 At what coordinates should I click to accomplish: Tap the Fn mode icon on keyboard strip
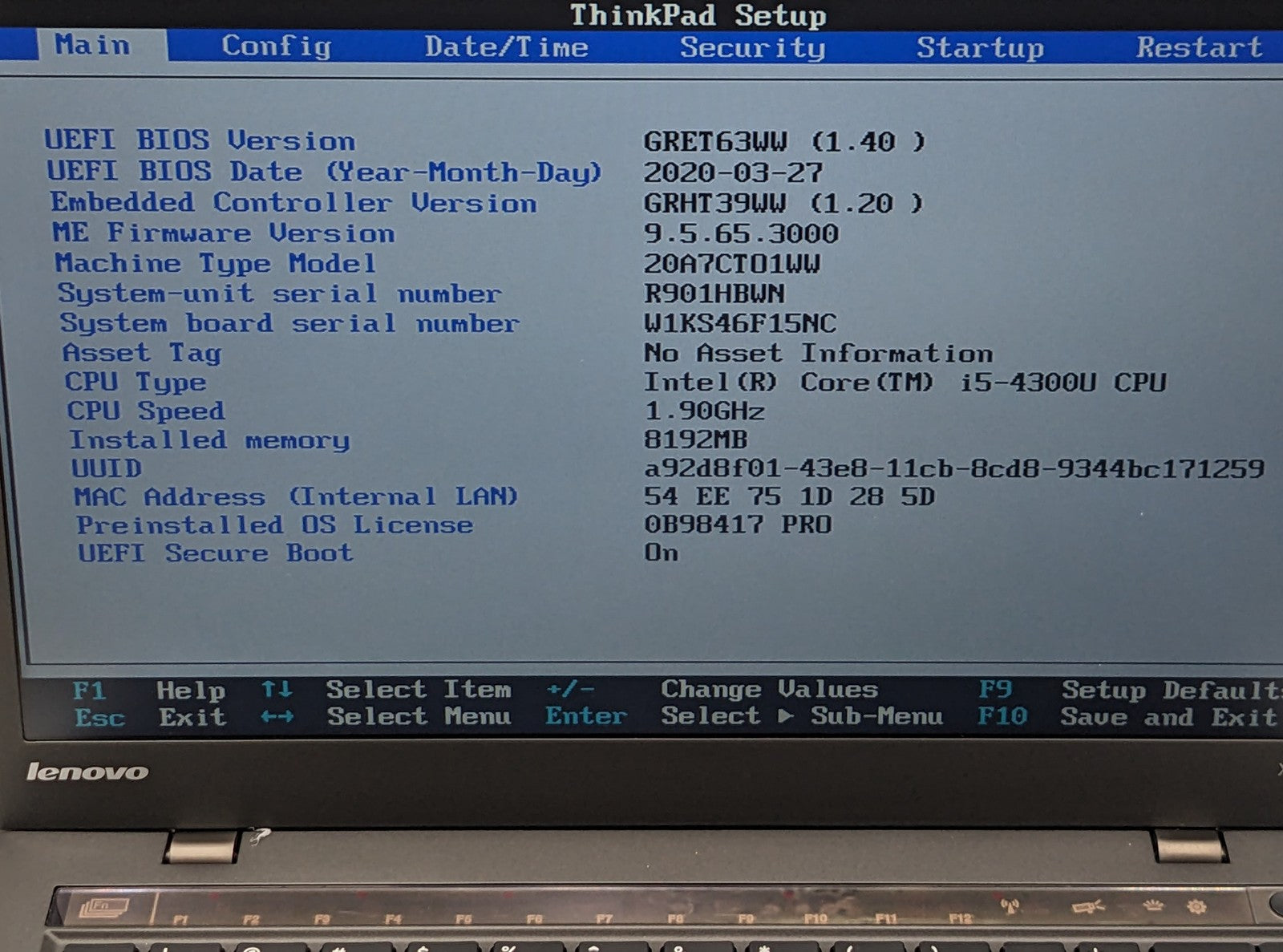click(x=105, y=909)
